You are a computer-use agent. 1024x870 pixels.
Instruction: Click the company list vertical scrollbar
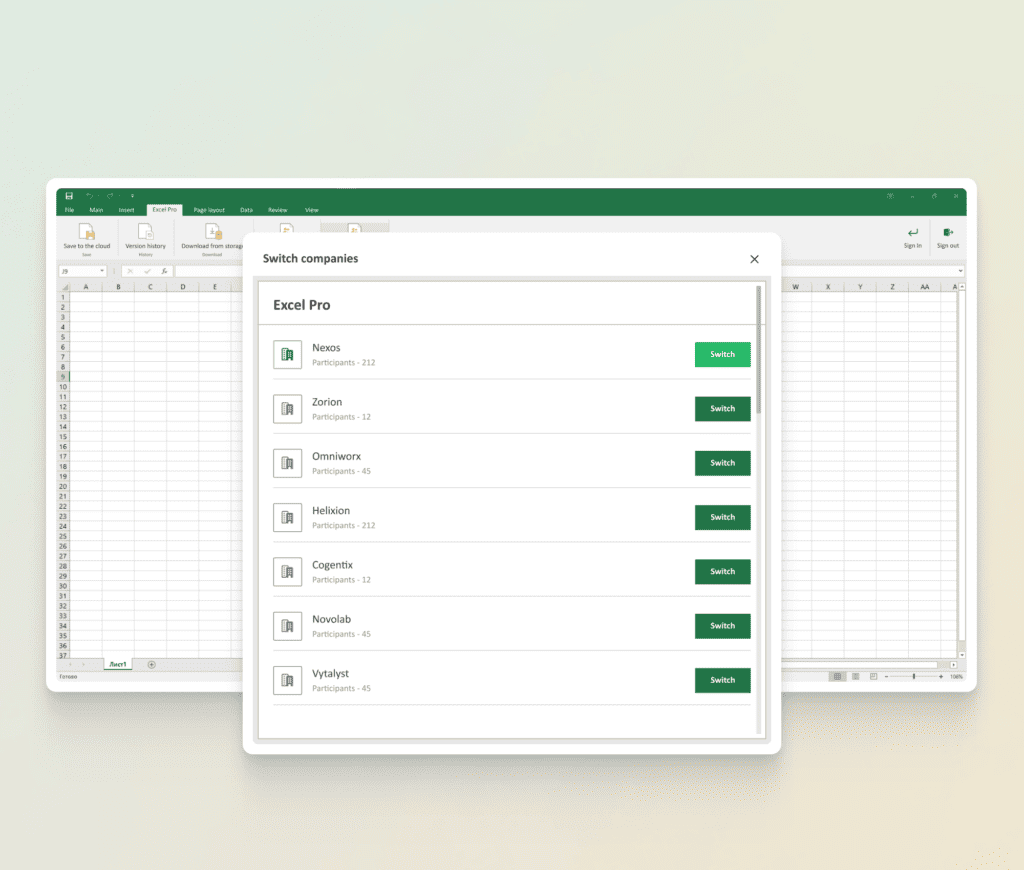[x=758, y=350]
